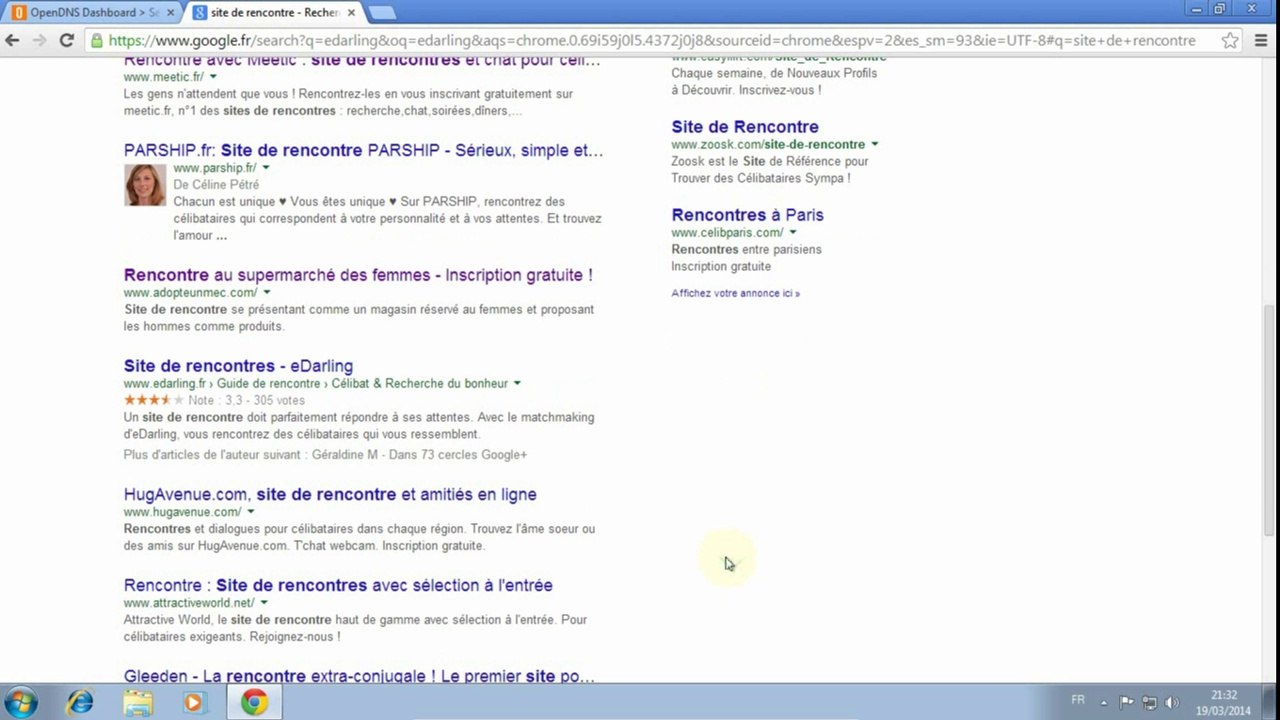Open 'Rencontre au supermarché des femmes' result

pos(358,275)
